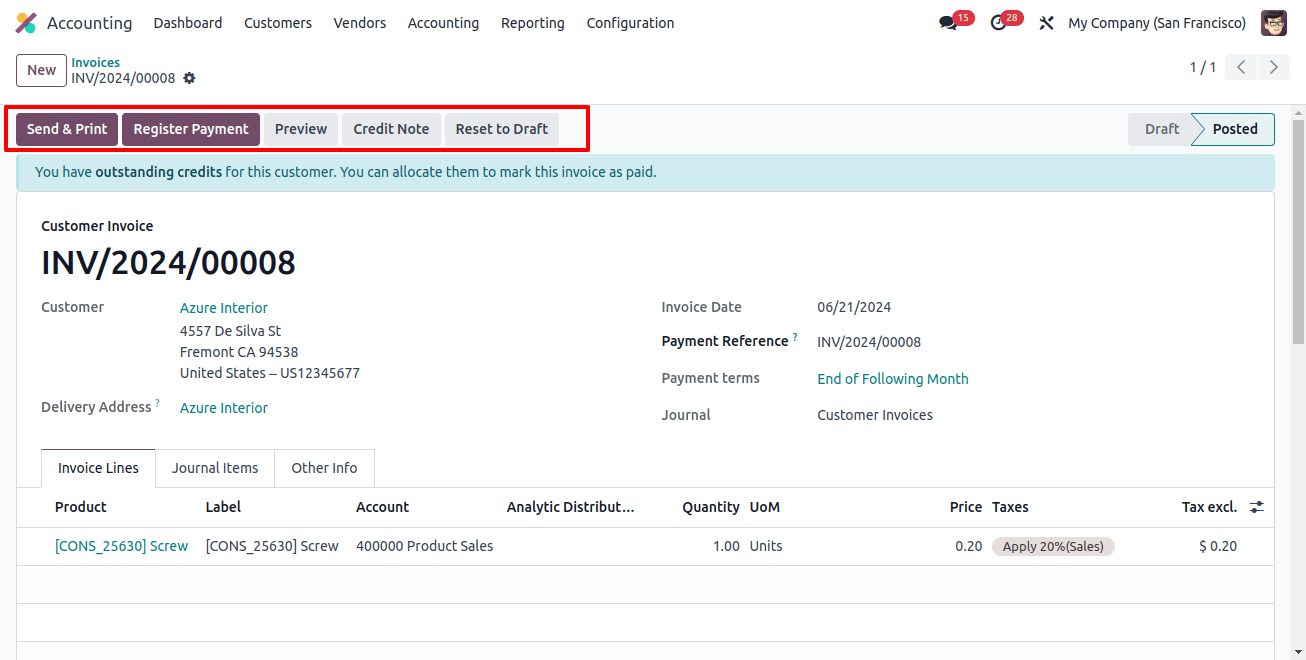Click the UoM column header
Image resolution: width=1306 pixels, height=660 pixels.
click(x=765, y=507)
